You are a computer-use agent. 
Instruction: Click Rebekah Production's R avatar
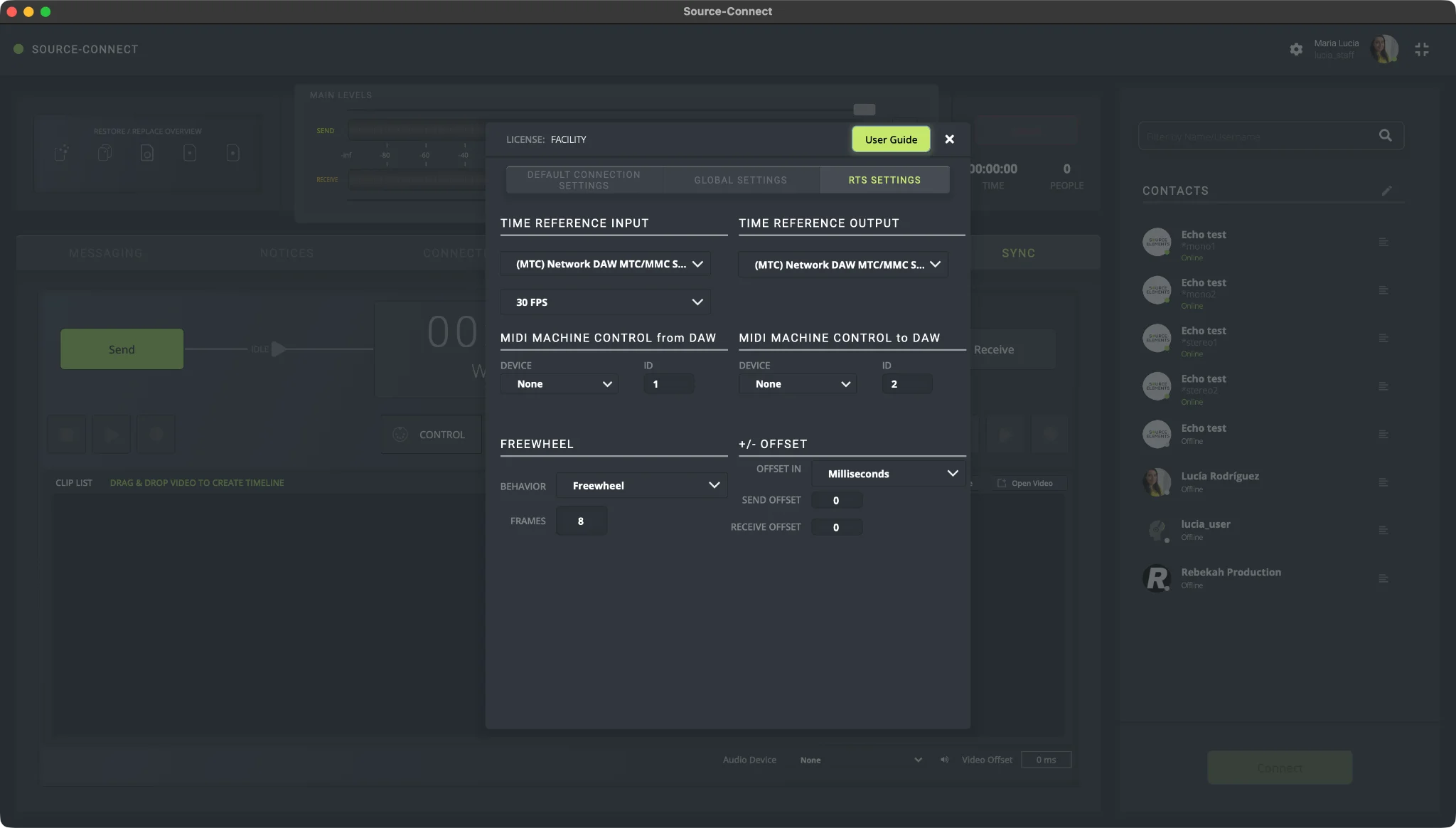tap(1157, 578)
